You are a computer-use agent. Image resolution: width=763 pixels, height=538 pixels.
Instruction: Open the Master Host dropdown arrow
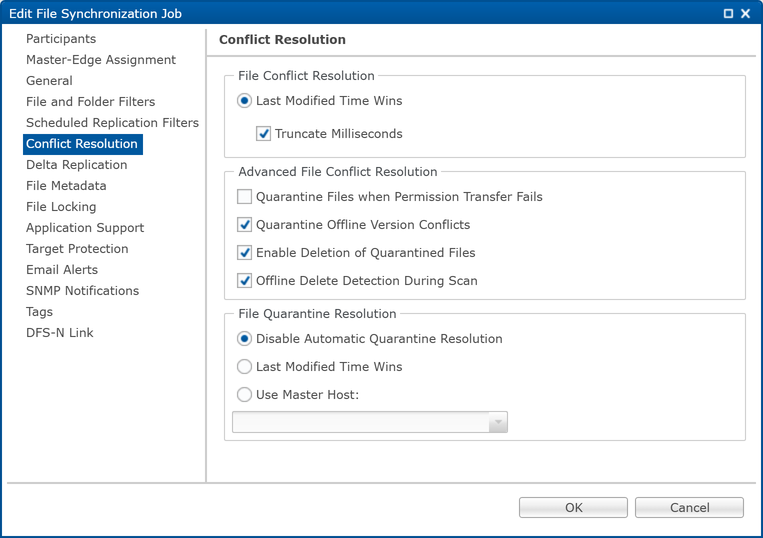[x=498, y=422]
